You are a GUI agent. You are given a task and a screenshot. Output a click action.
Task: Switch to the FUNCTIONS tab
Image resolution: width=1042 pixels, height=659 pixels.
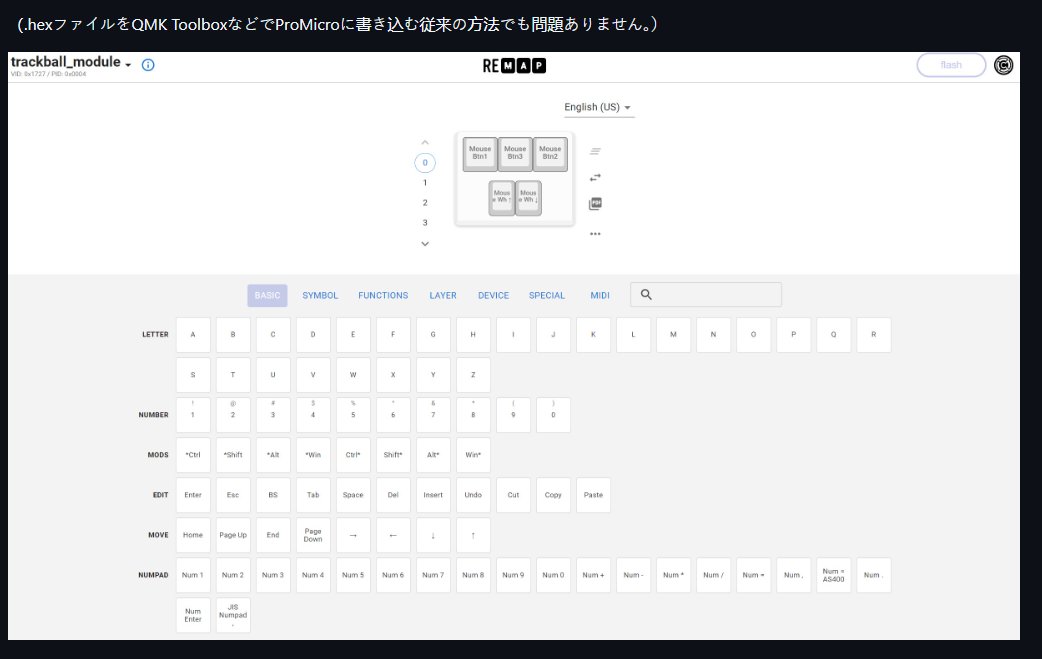tap(383, 296)
